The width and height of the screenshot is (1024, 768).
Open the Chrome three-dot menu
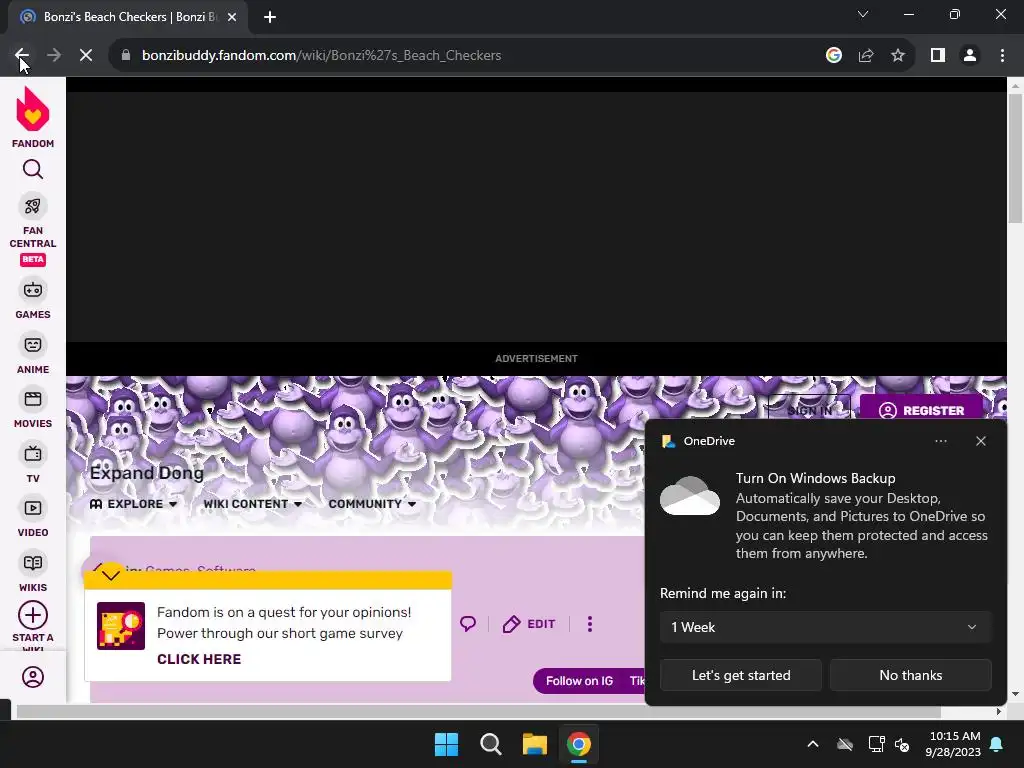point(1002,56)
